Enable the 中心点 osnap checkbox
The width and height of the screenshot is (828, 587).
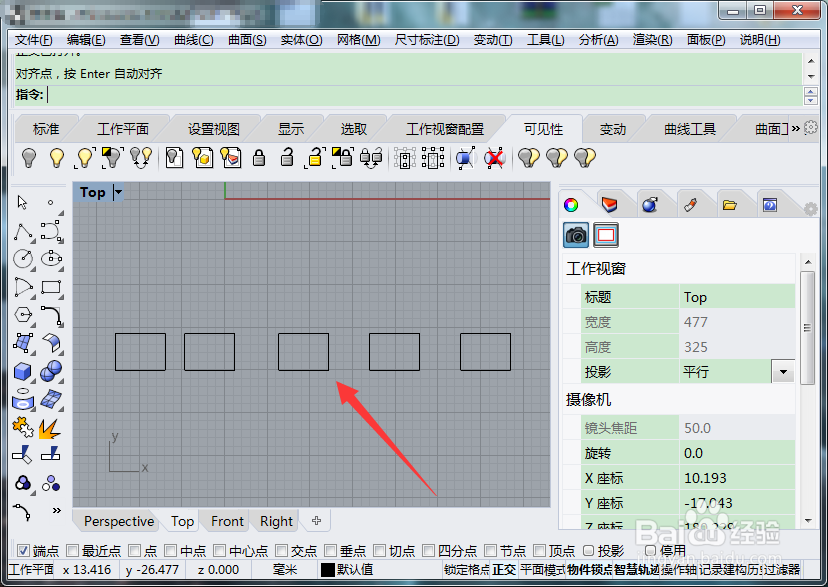pyautogui.click(x=220, y=551)
